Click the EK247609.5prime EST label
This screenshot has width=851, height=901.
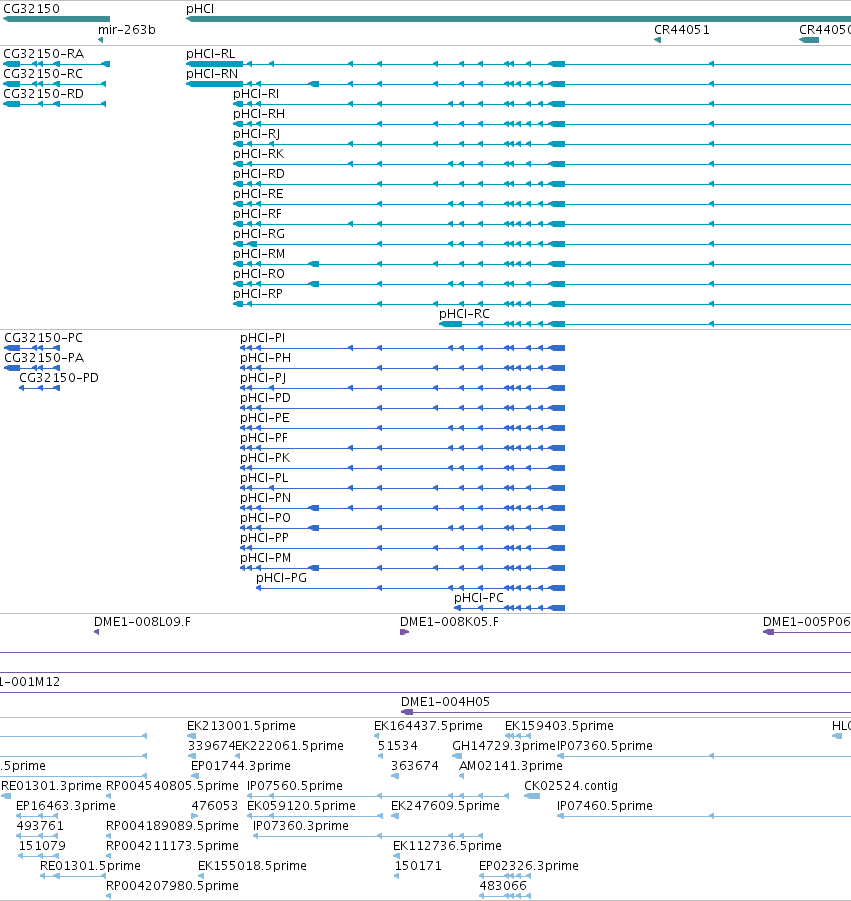click(445, 806)
